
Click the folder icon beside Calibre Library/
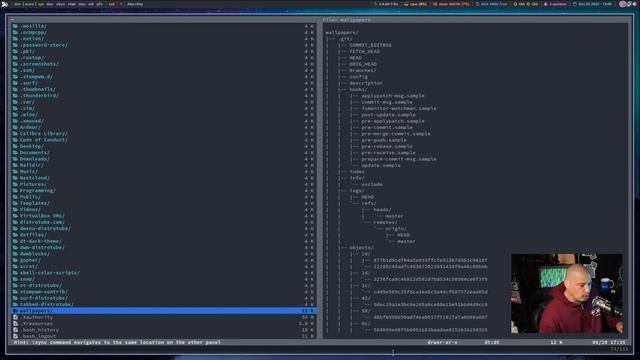tap(15, 133)
